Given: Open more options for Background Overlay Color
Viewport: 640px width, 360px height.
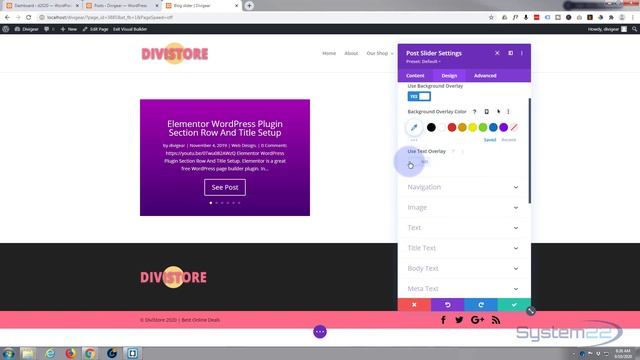Looking at the screenshot, I should coord(508,111).
